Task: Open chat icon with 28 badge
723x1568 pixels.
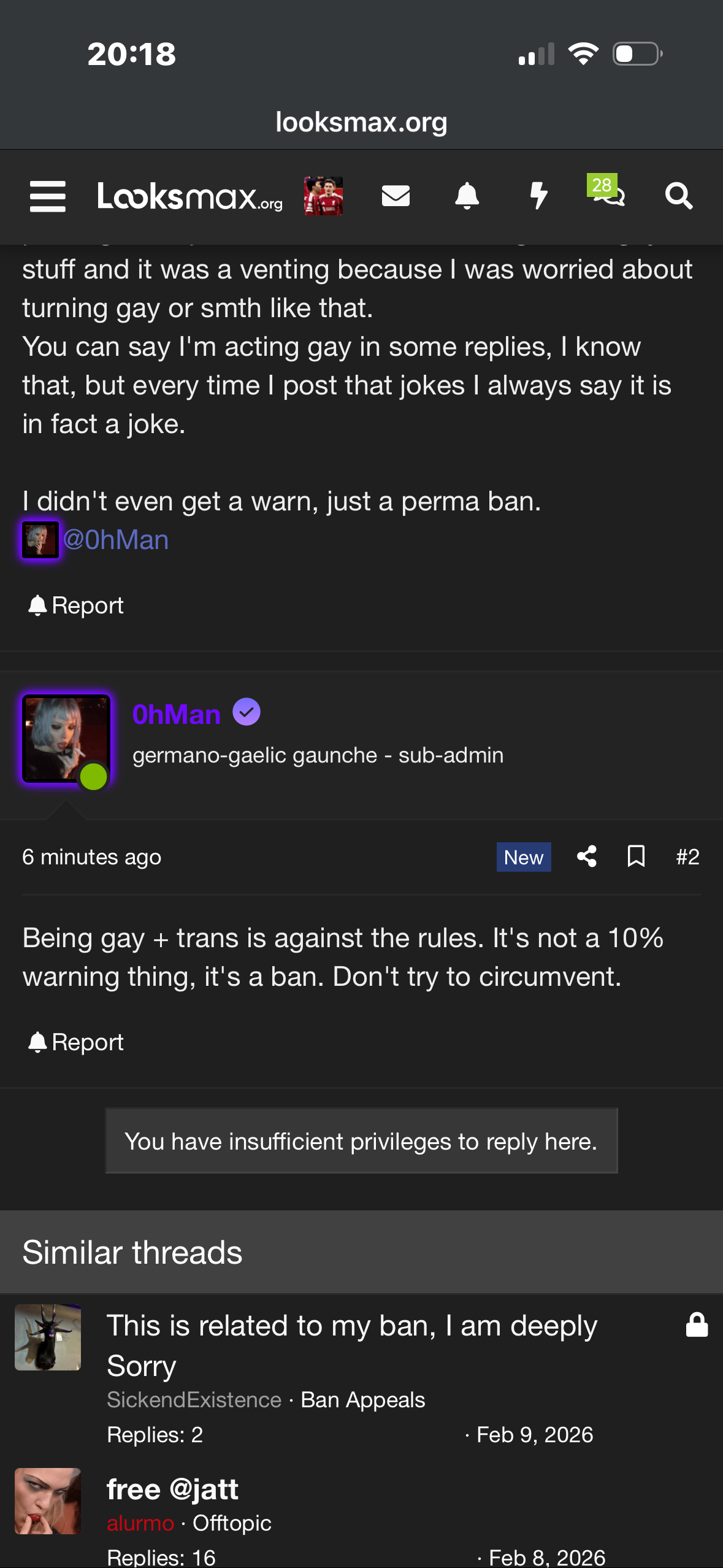Action: pos(607,194)
